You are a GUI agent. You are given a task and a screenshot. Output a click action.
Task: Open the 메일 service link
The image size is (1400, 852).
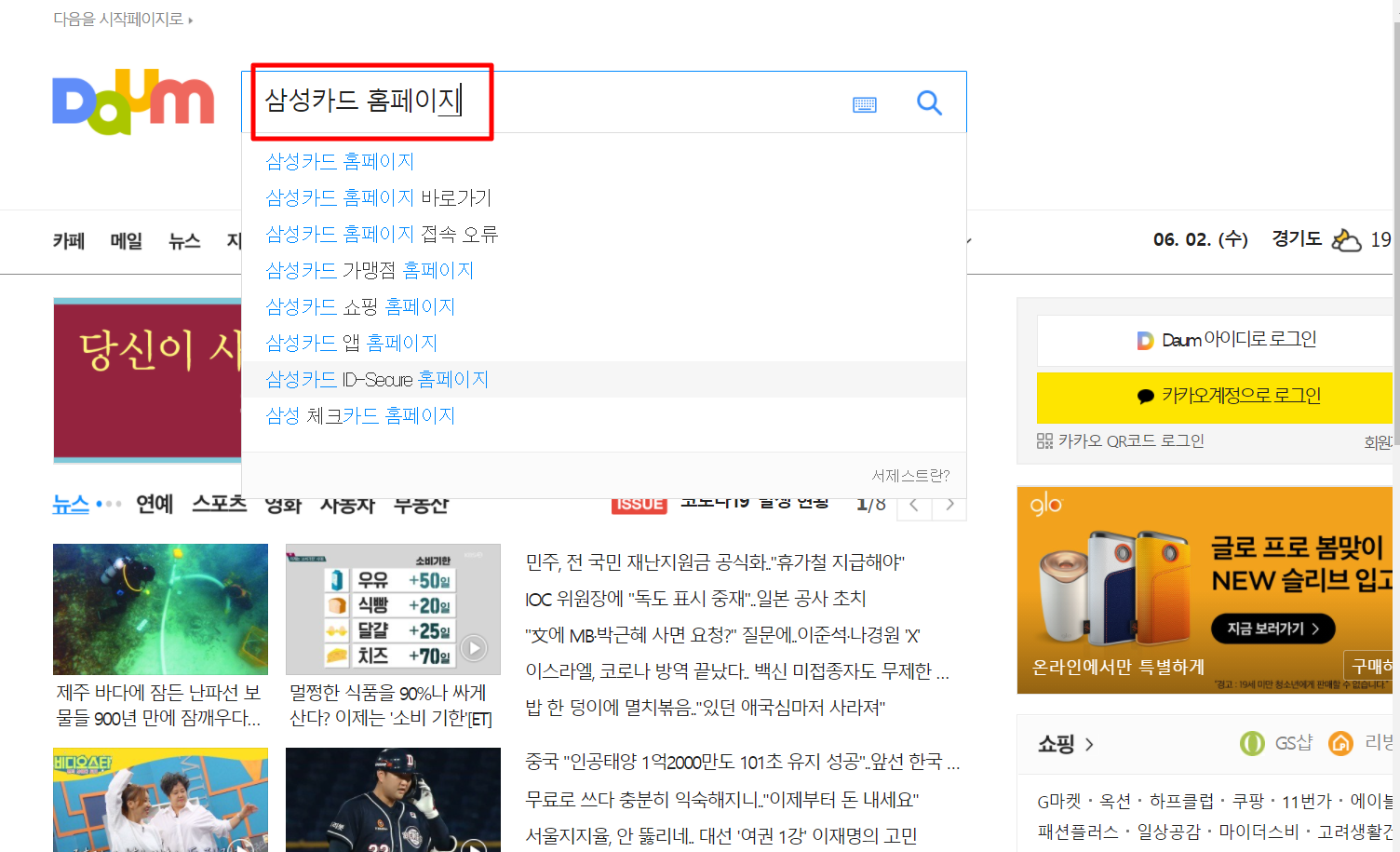[127, 241]
